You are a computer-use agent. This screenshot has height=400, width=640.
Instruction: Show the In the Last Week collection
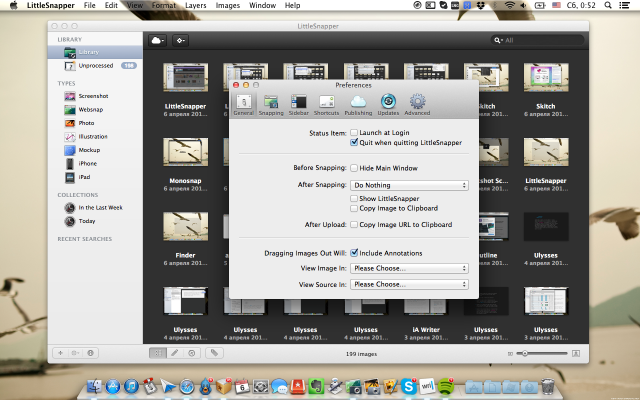point(100,207)
